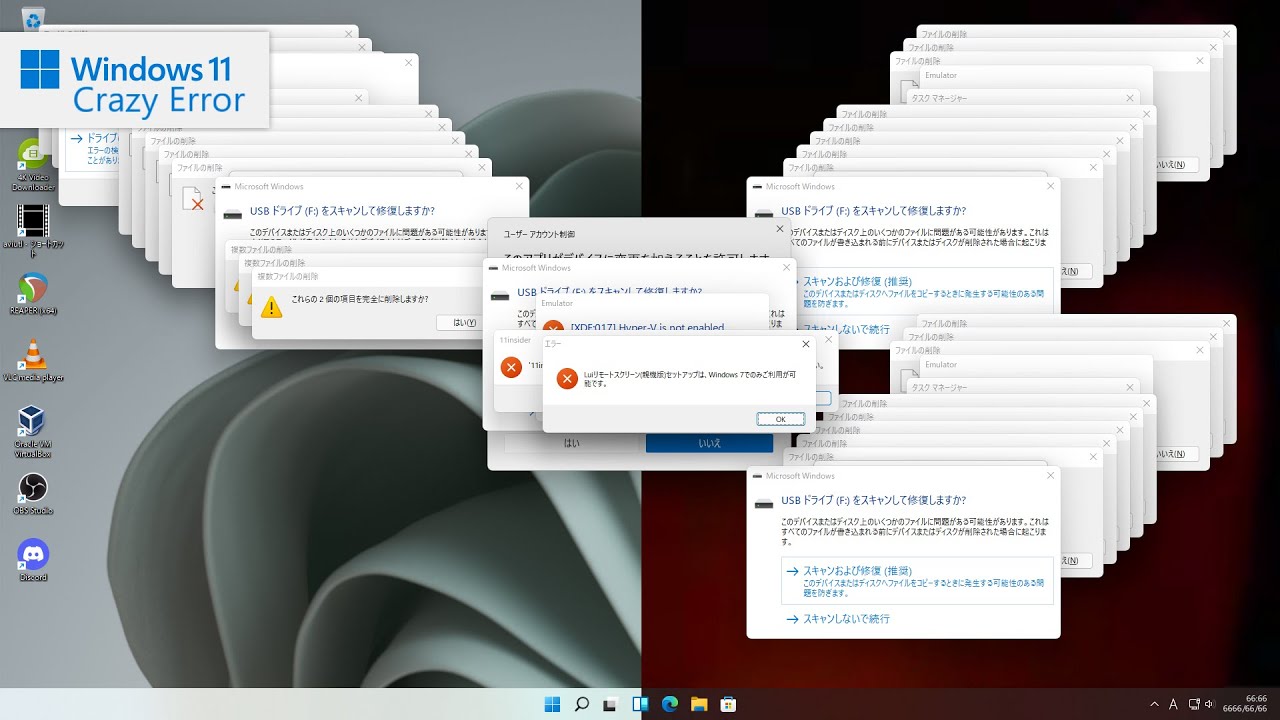Close the エラー dialog with X
1280x720 pixels.
click(806, 343)
